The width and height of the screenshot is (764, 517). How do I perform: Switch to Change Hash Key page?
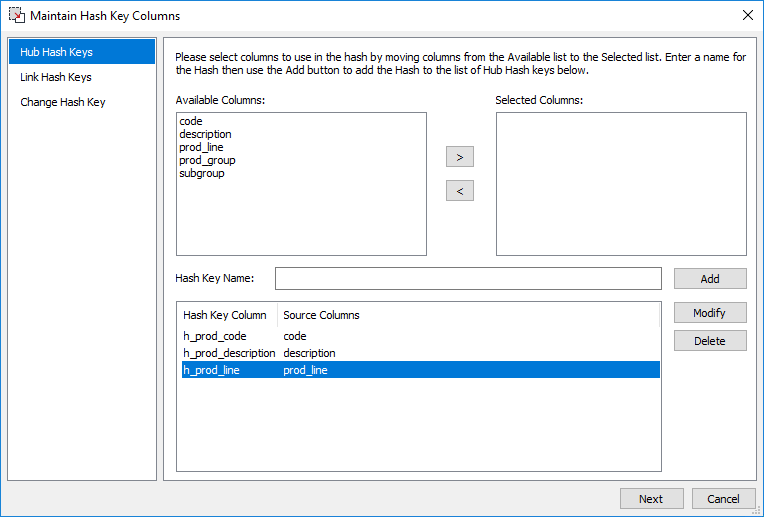click(62, 102)
